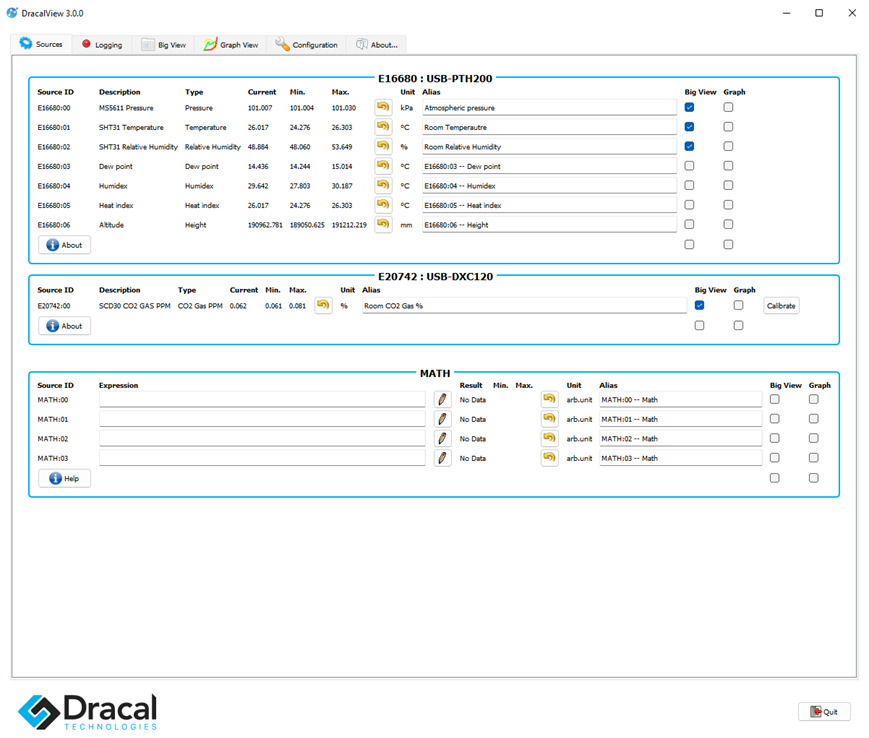Click the Quit button
869x738 pixels.
(x=824, y=712)
